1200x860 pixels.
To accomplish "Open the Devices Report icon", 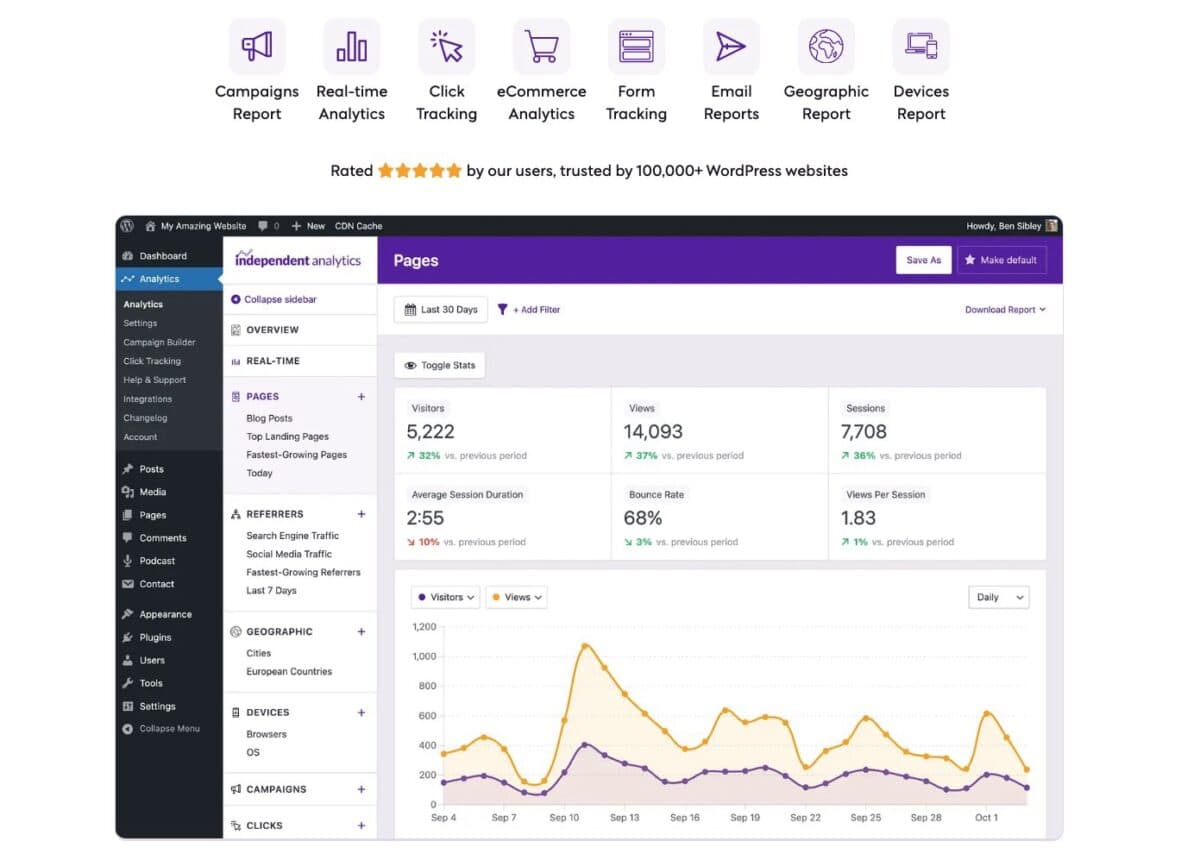I will coord(921,47).
